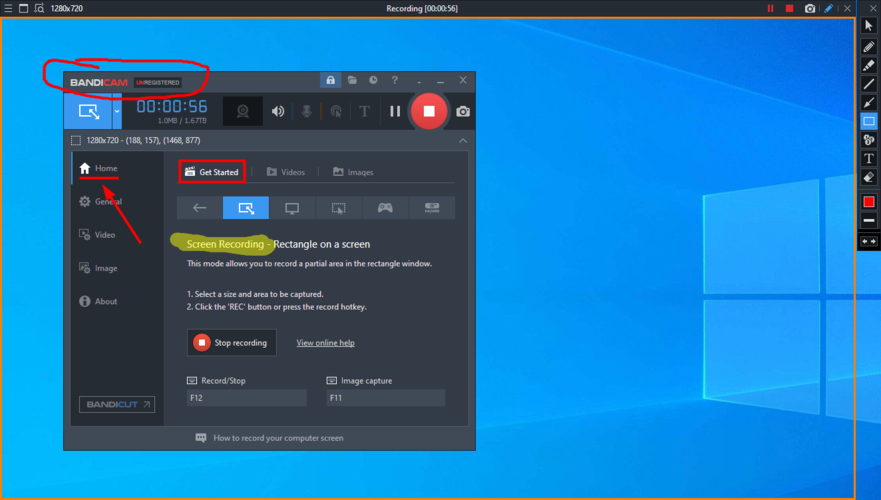This screenshot has height=500, width=881.
Task: Open the line thickness selector
Action: coord(869,220)
